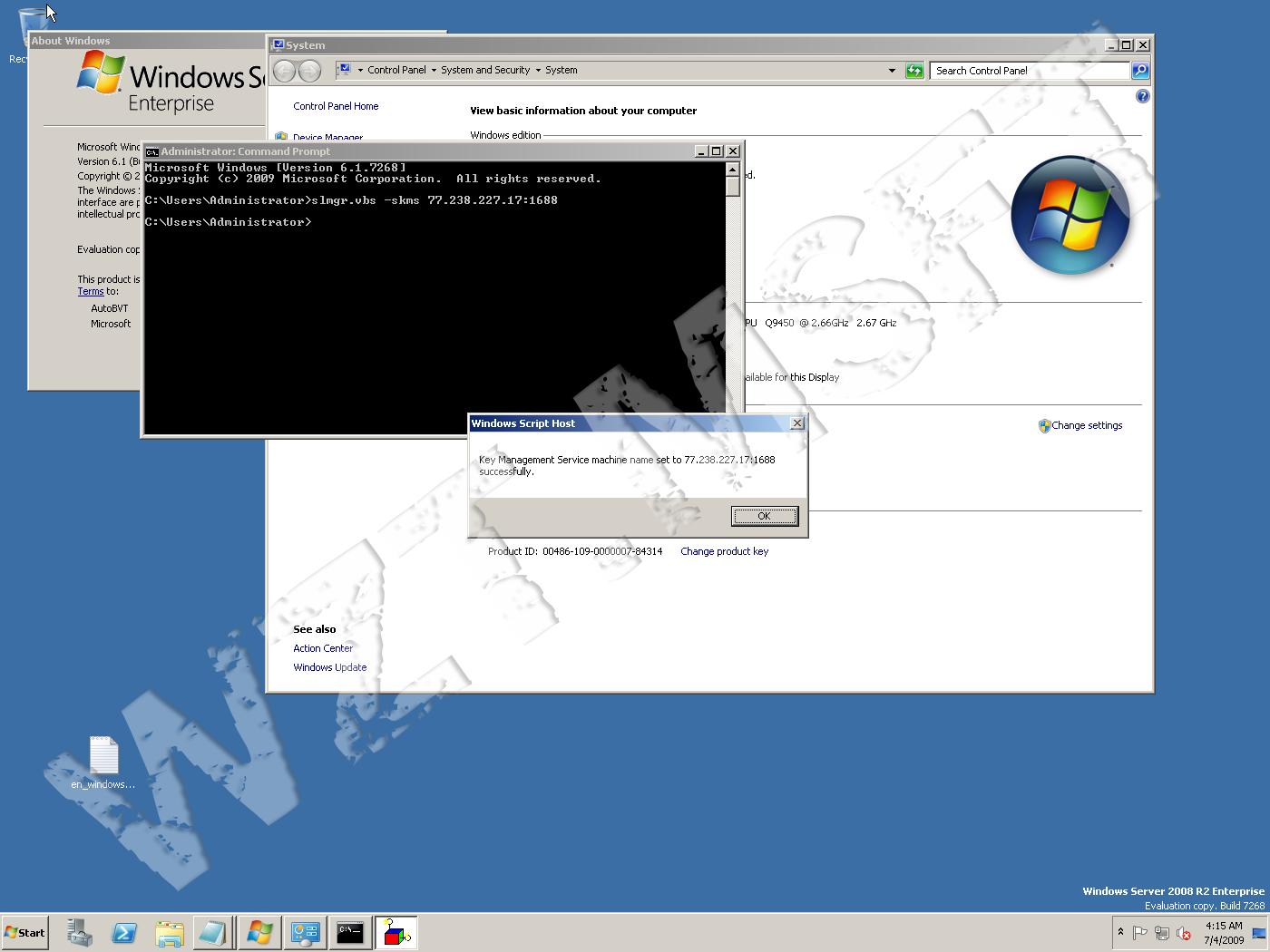Click the search magnifier icon
The width and height of the screenshot is (1270, 952).
[x=1140, y=71]
